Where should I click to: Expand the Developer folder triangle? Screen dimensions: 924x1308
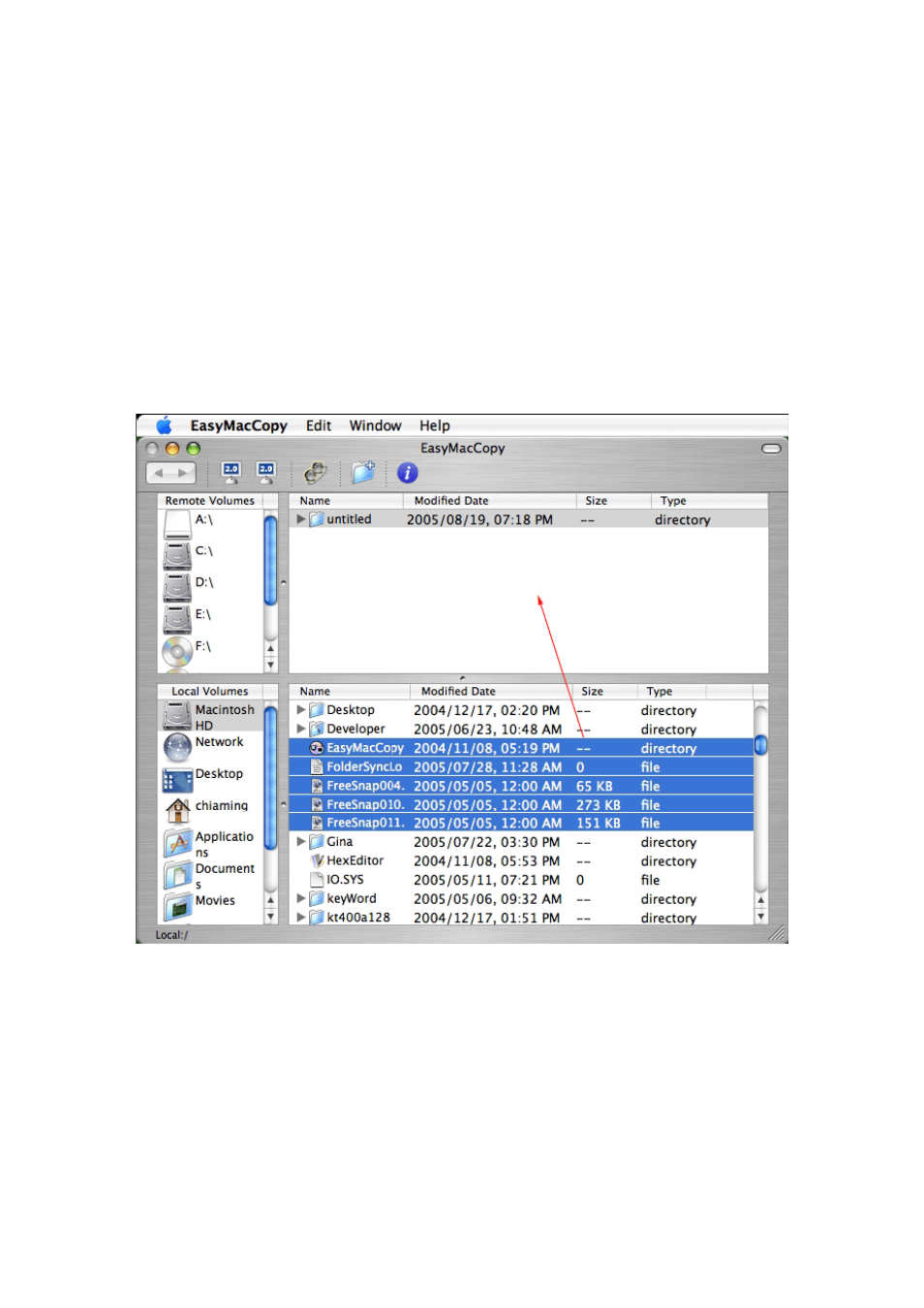coord(301,729)
